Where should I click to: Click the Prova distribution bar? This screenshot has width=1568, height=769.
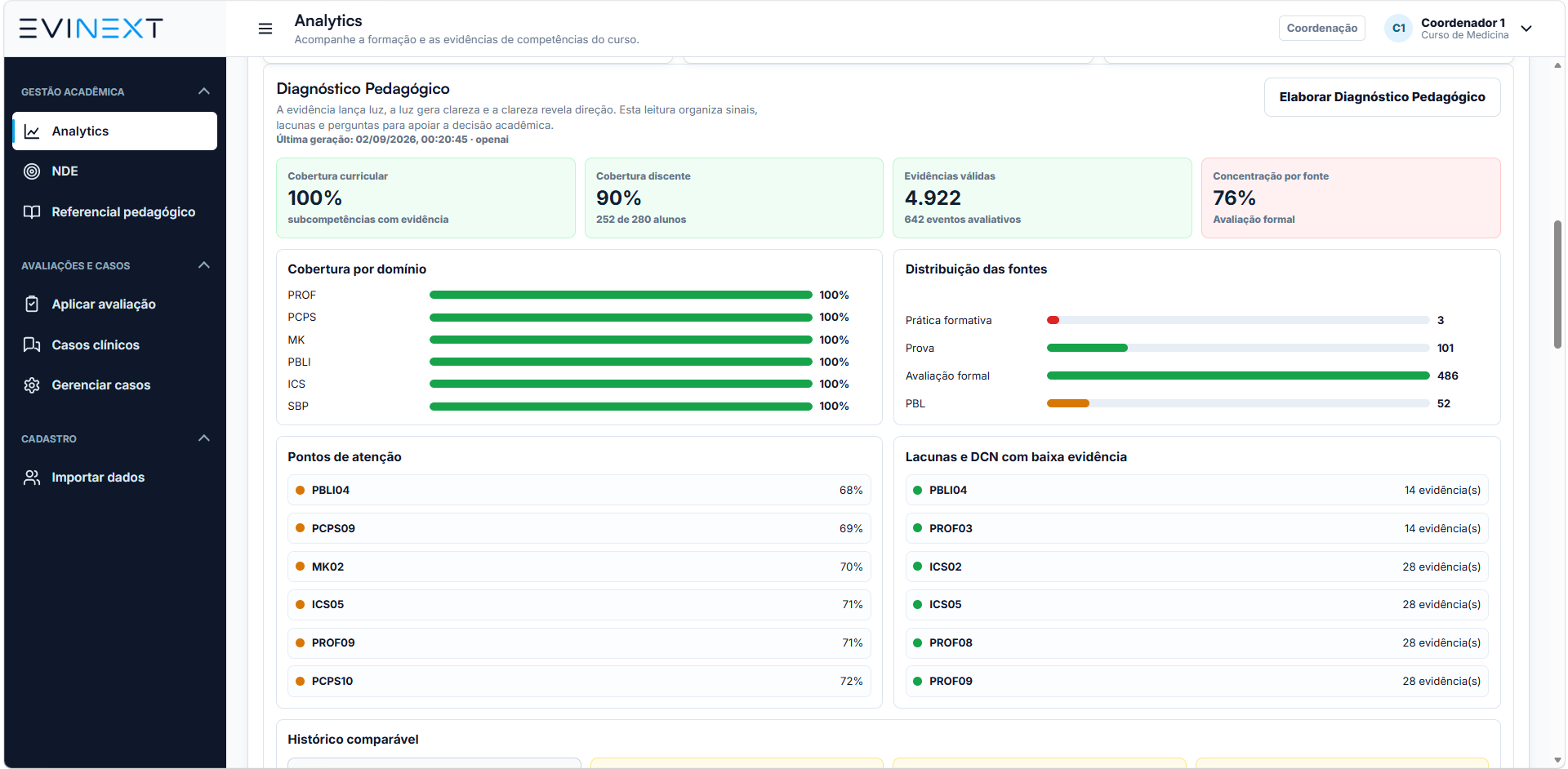(x=1087, y=348)
